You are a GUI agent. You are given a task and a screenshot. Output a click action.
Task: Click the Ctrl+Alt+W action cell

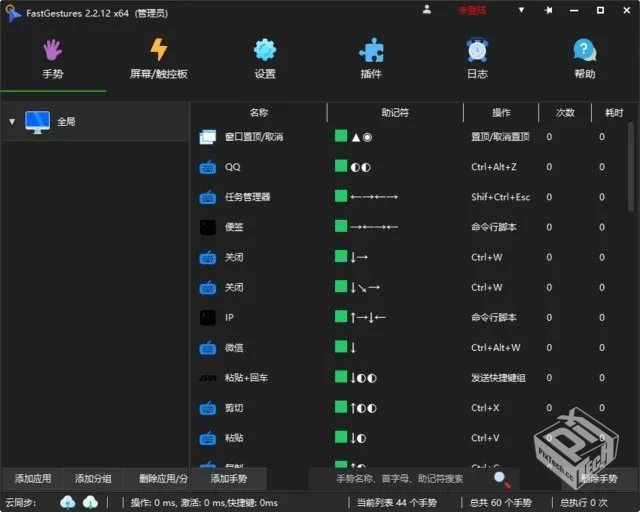click(496, 348)
